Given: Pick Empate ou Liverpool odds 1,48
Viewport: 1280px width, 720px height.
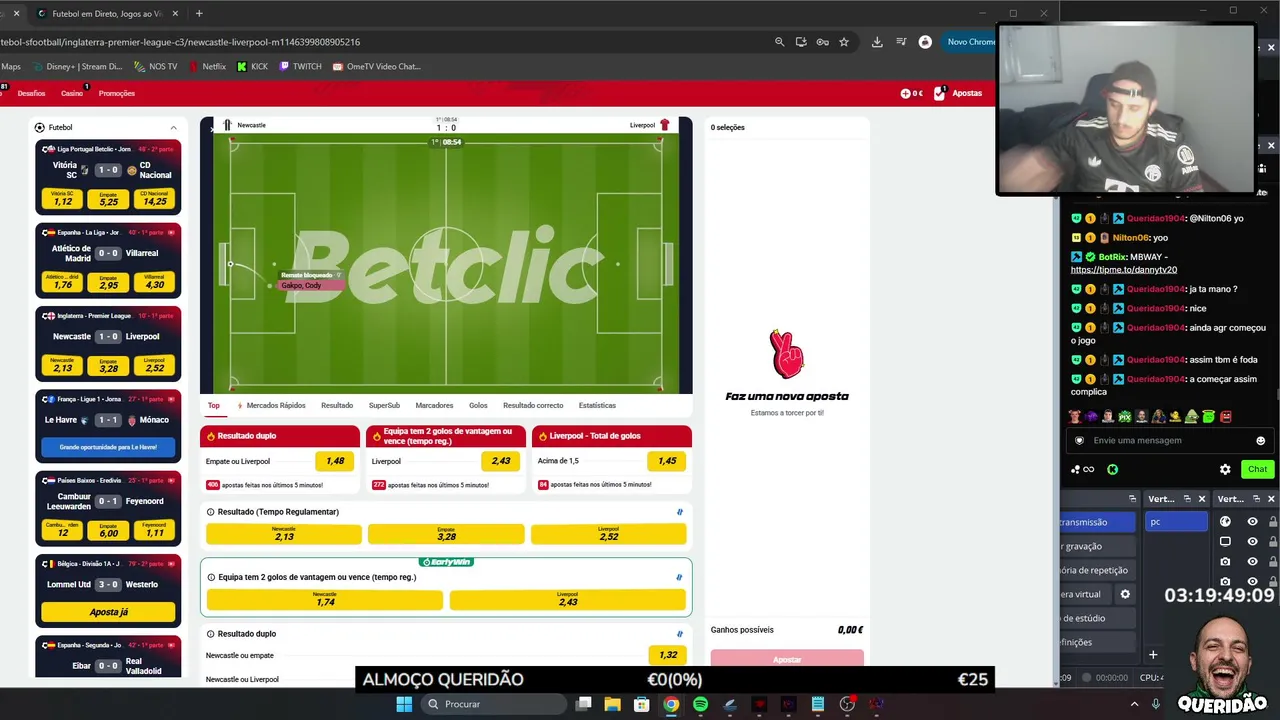Looking at the screenshot, I should (x=335, y=461).
